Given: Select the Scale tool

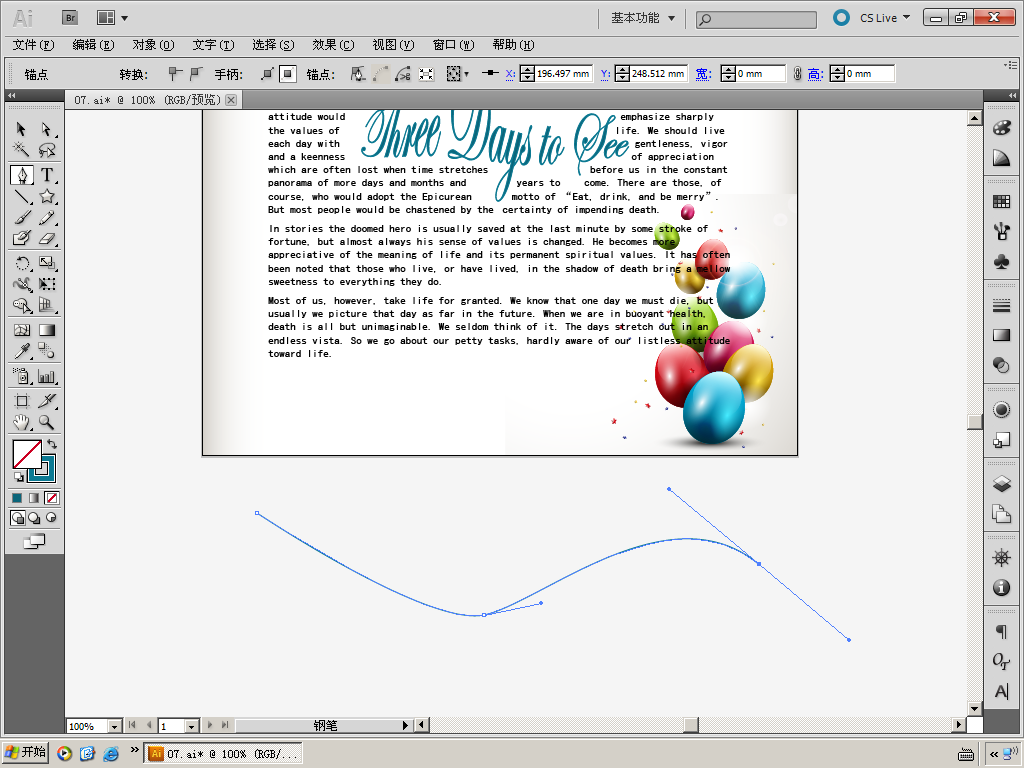Looking at the screenshot, I should click(46, 263).
